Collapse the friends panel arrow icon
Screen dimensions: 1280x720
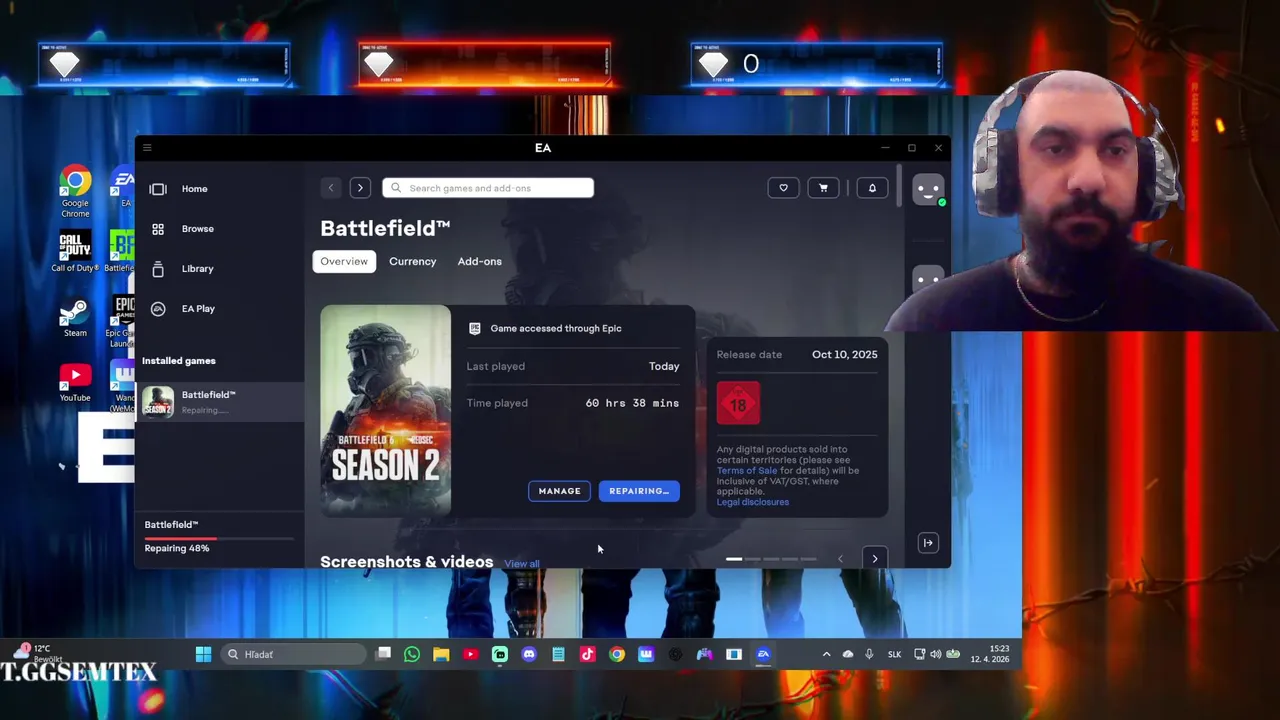[928, 543]
